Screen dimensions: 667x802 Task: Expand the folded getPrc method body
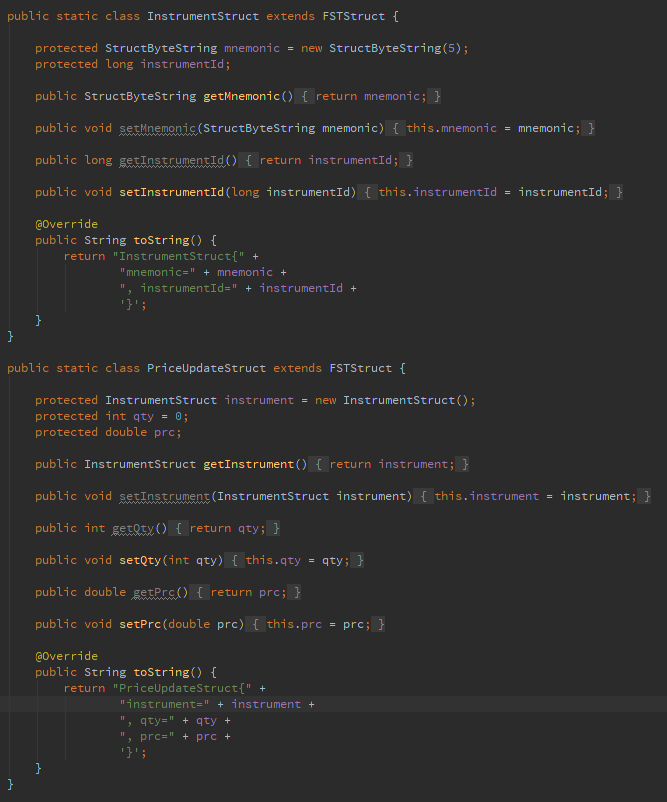click(246, 592)
